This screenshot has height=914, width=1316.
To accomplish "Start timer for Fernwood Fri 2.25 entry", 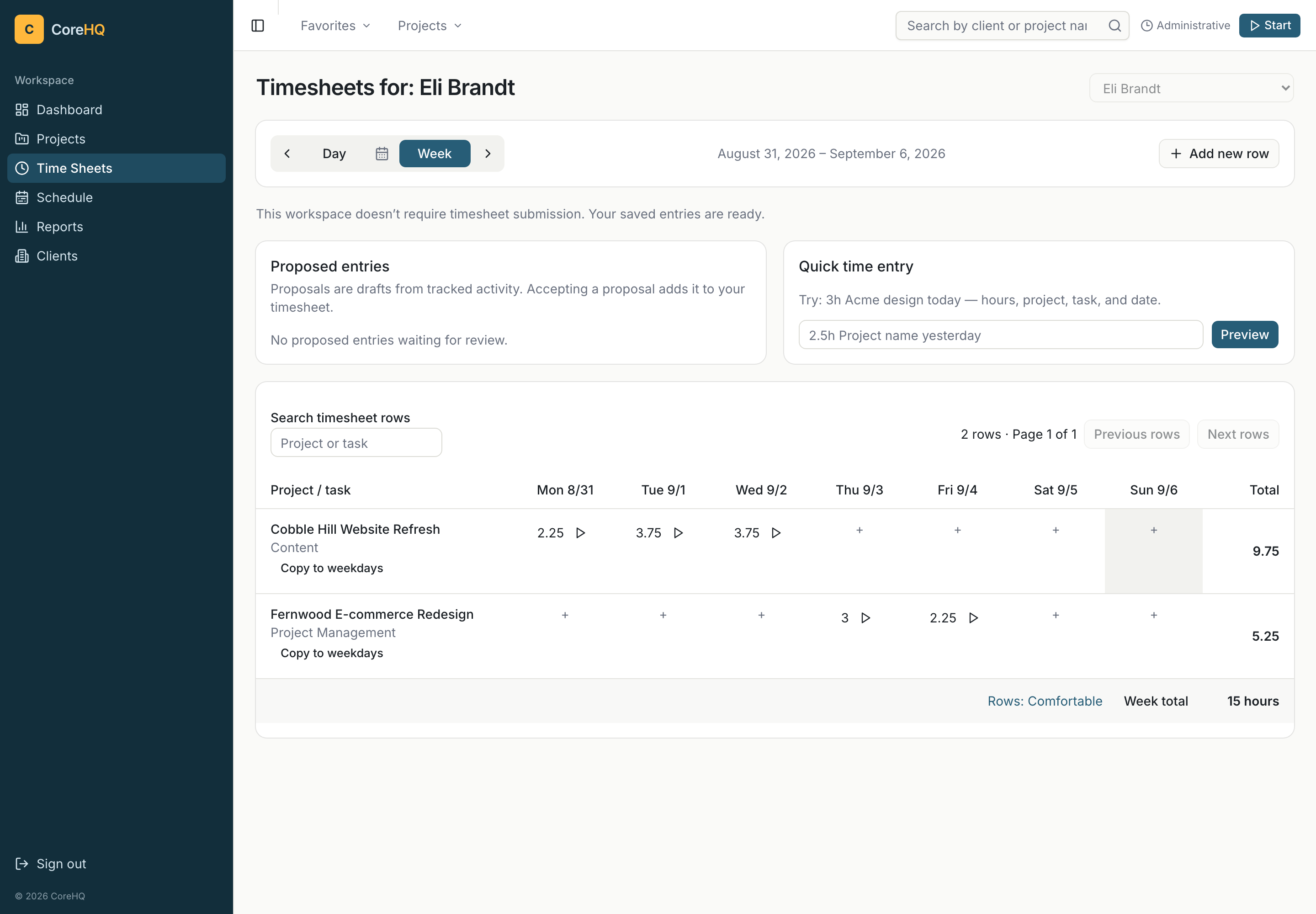I will pyautogui.click(x=974, y=618).
